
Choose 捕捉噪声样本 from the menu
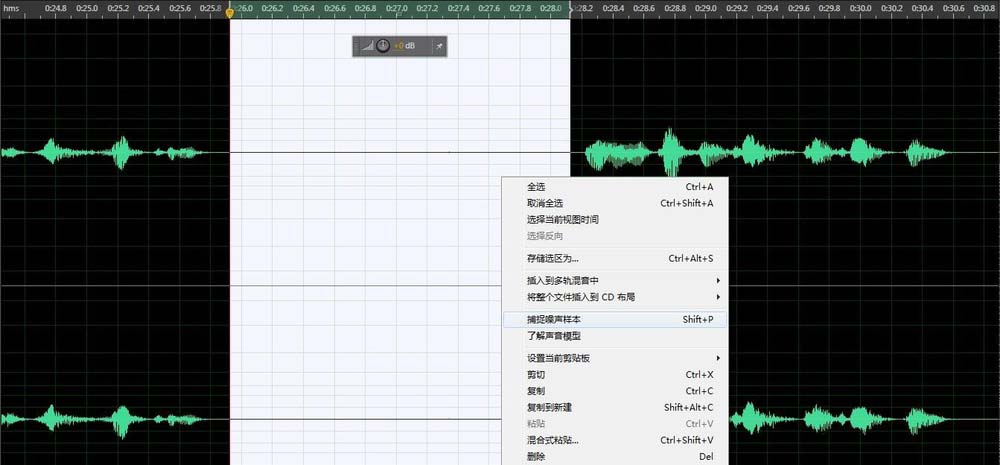coord(614,320)
